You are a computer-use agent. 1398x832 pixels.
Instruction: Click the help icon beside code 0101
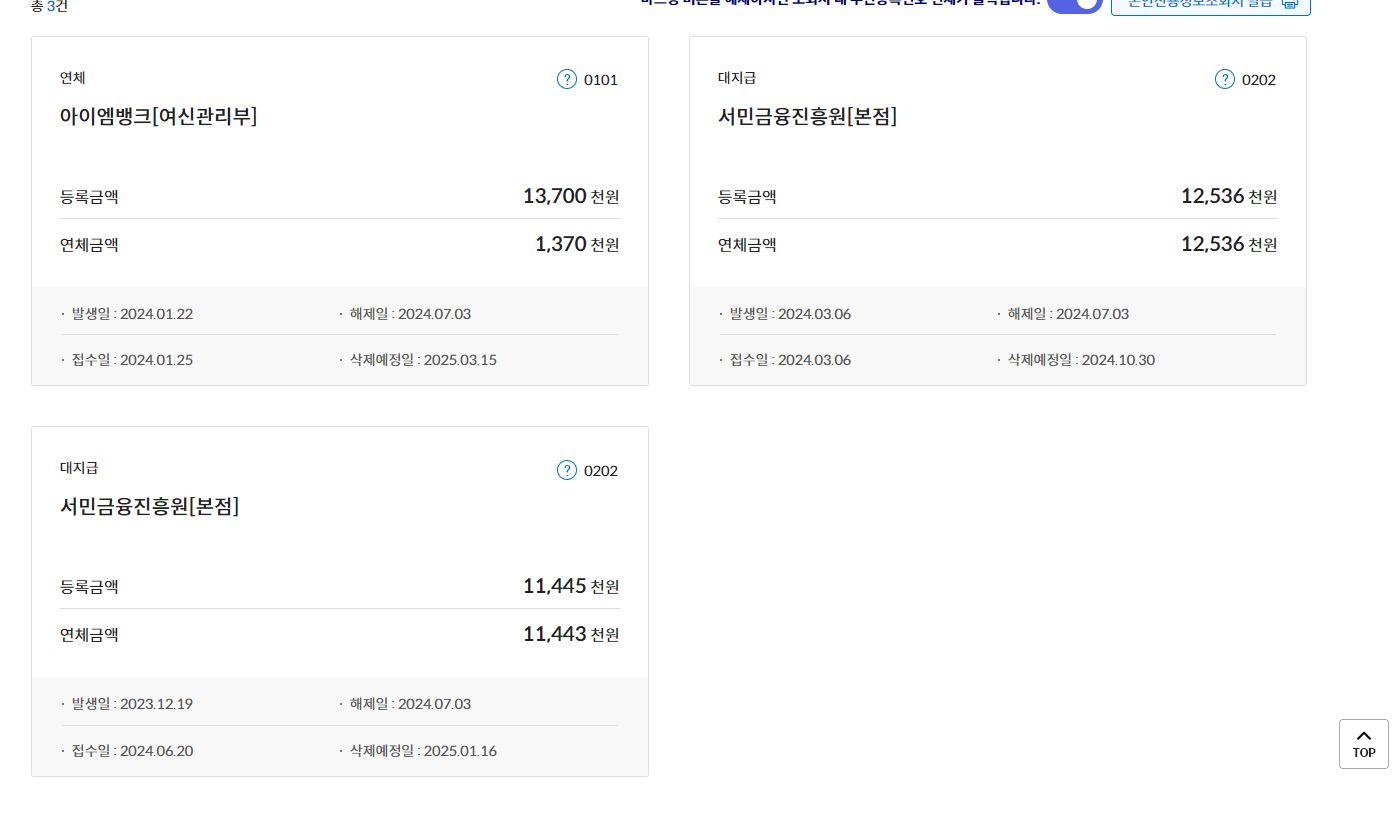pyautogui.click(x=566, y=79)
